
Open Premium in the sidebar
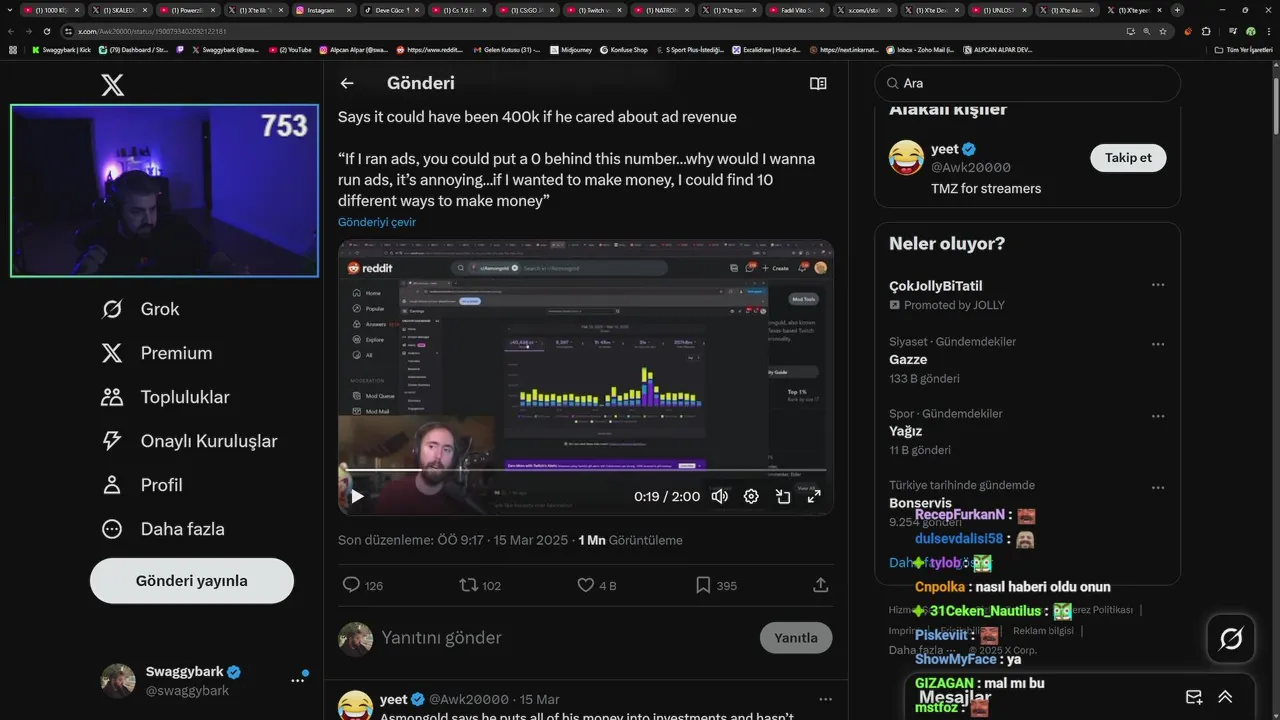click(x=157, y=353)
